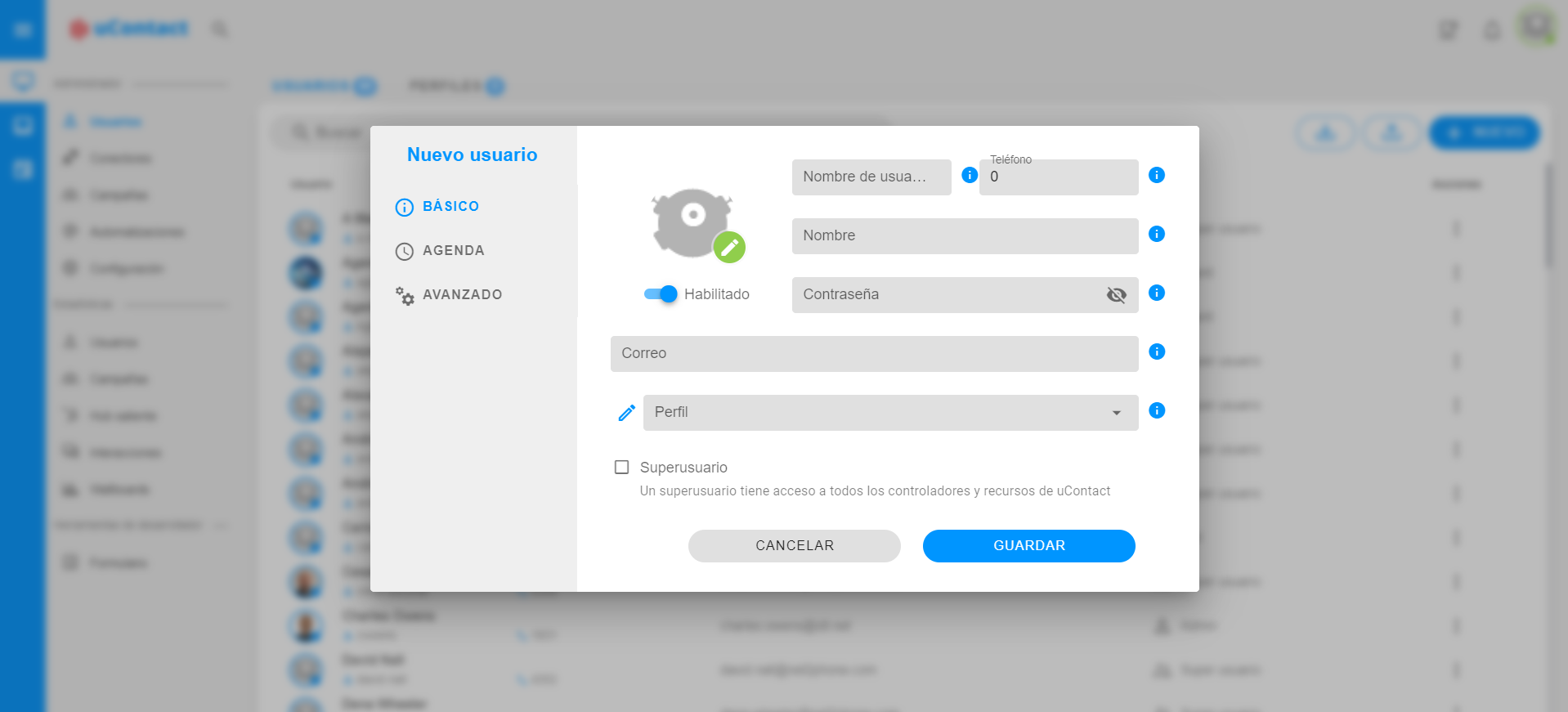Image resolution: width=1568 pixels, height=712 pixels.
Task: Click the CANCELAR button
Action: pos(795,546)
